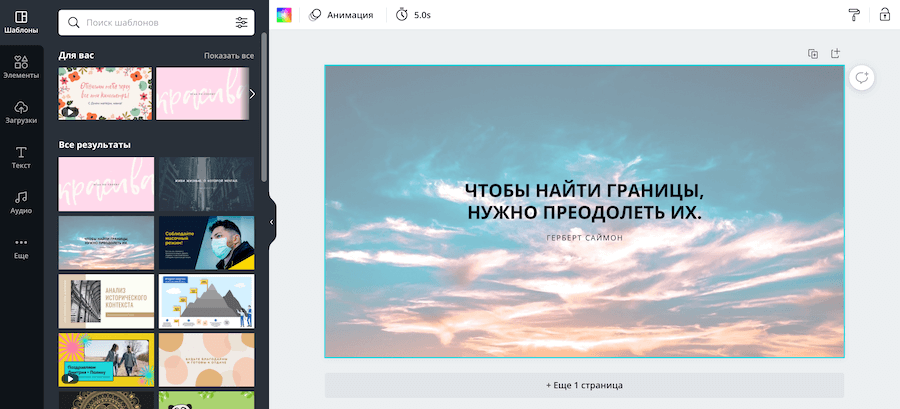
Task: Click Показать все link
Action: click(228, 56)
